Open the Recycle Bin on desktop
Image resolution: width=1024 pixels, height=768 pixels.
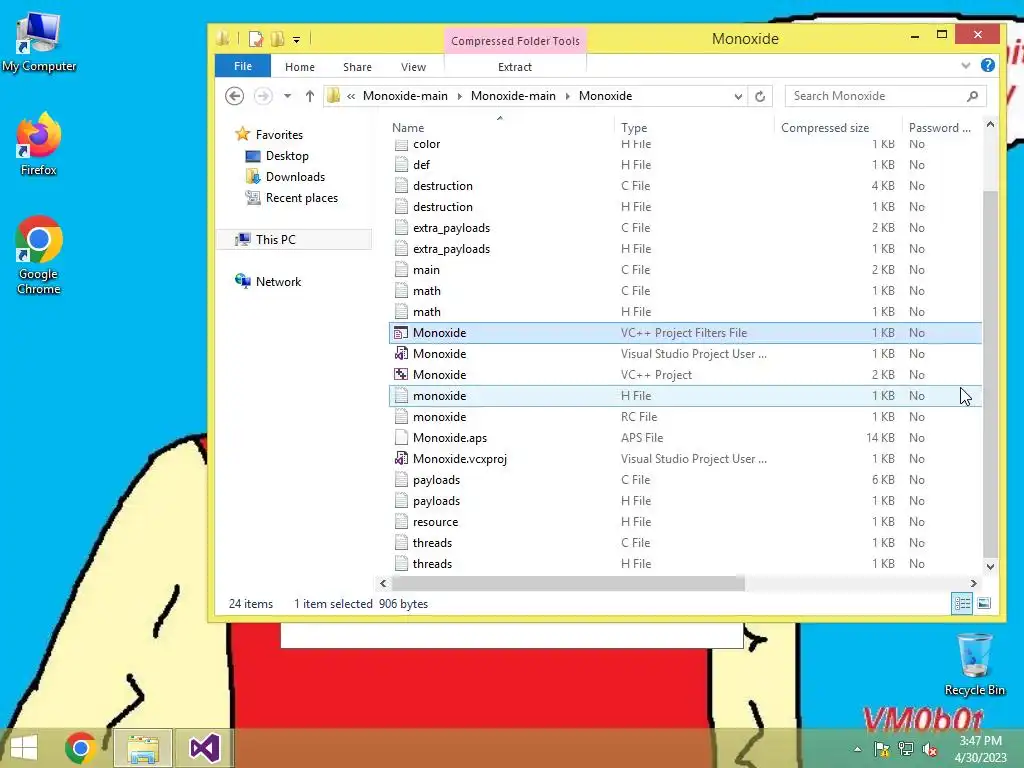(x=974, y=665)
